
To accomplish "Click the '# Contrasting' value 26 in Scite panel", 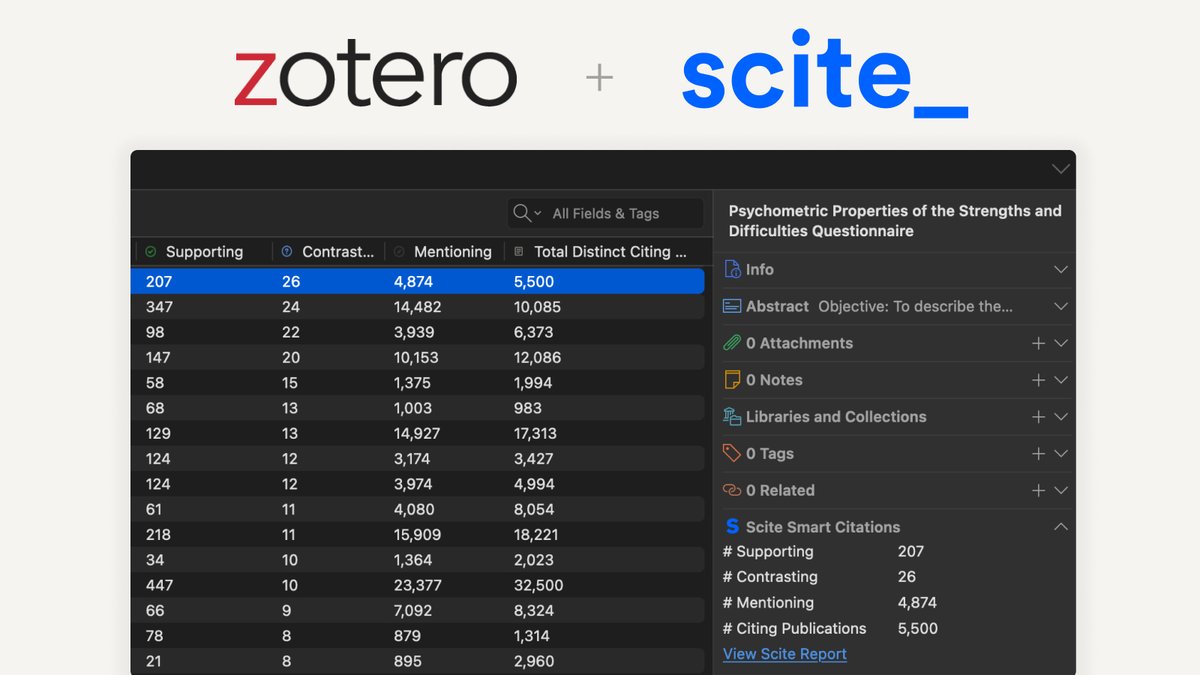I will point(907,577).
